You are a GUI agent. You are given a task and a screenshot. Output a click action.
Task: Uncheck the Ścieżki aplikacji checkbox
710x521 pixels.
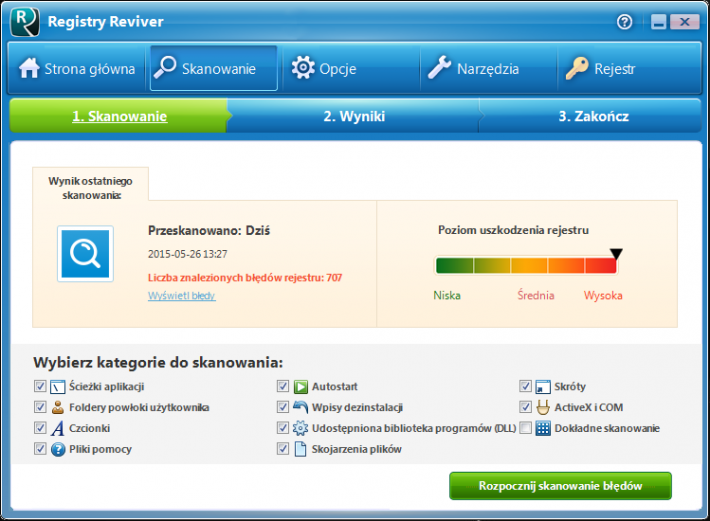tap(40, 386)
